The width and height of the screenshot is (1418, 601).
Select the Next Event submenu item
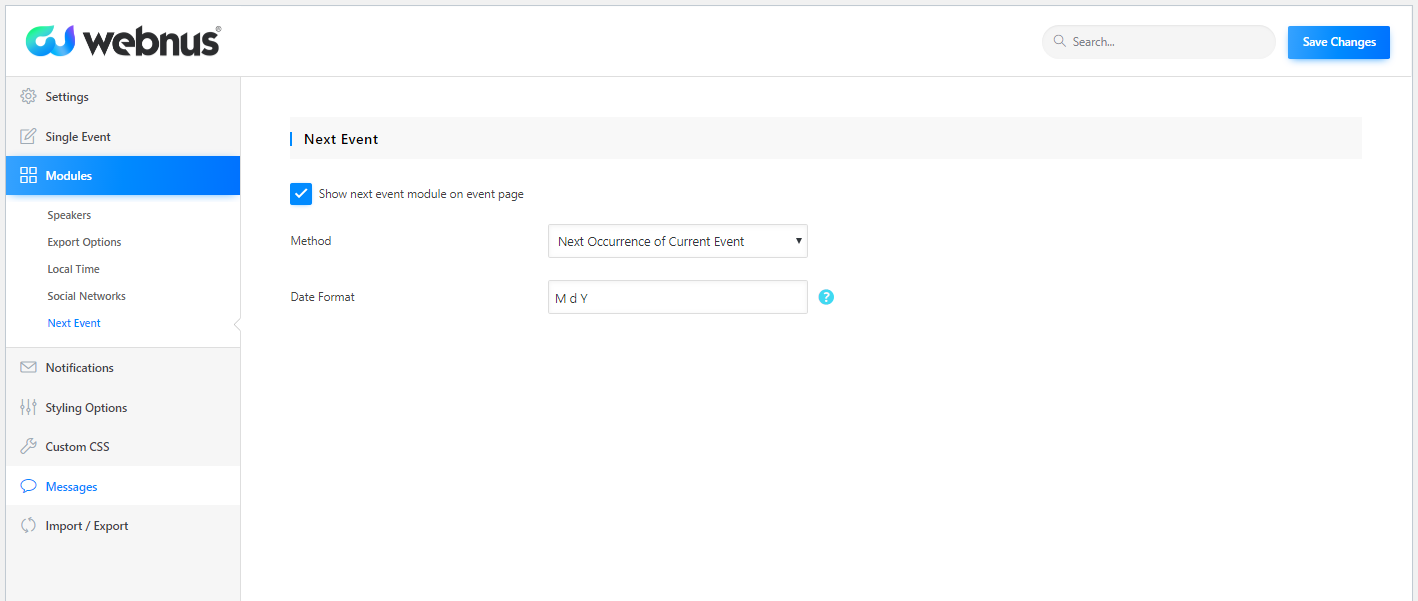point(74,323)
